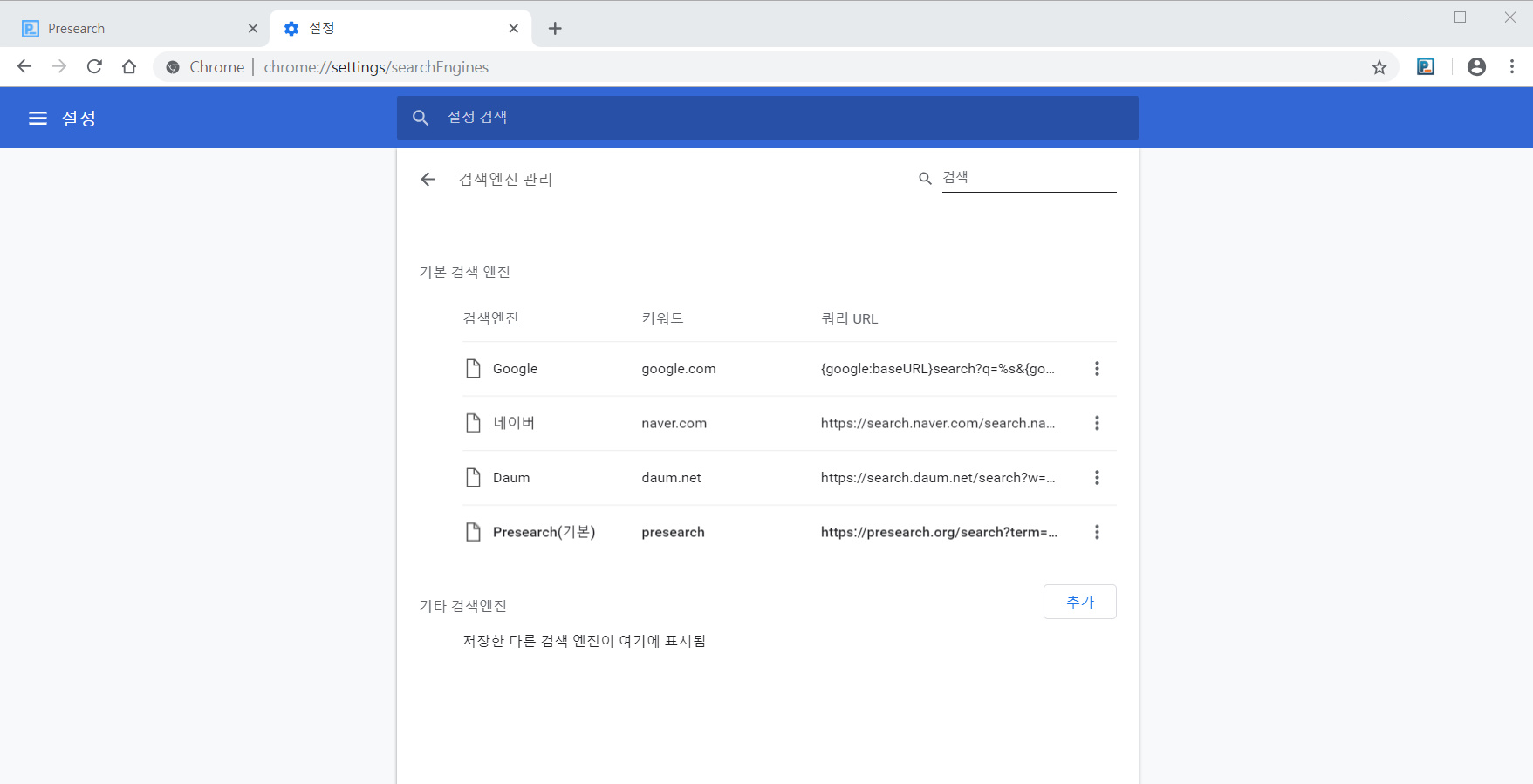Open more actions for 네이버 row

[1097, 423]
